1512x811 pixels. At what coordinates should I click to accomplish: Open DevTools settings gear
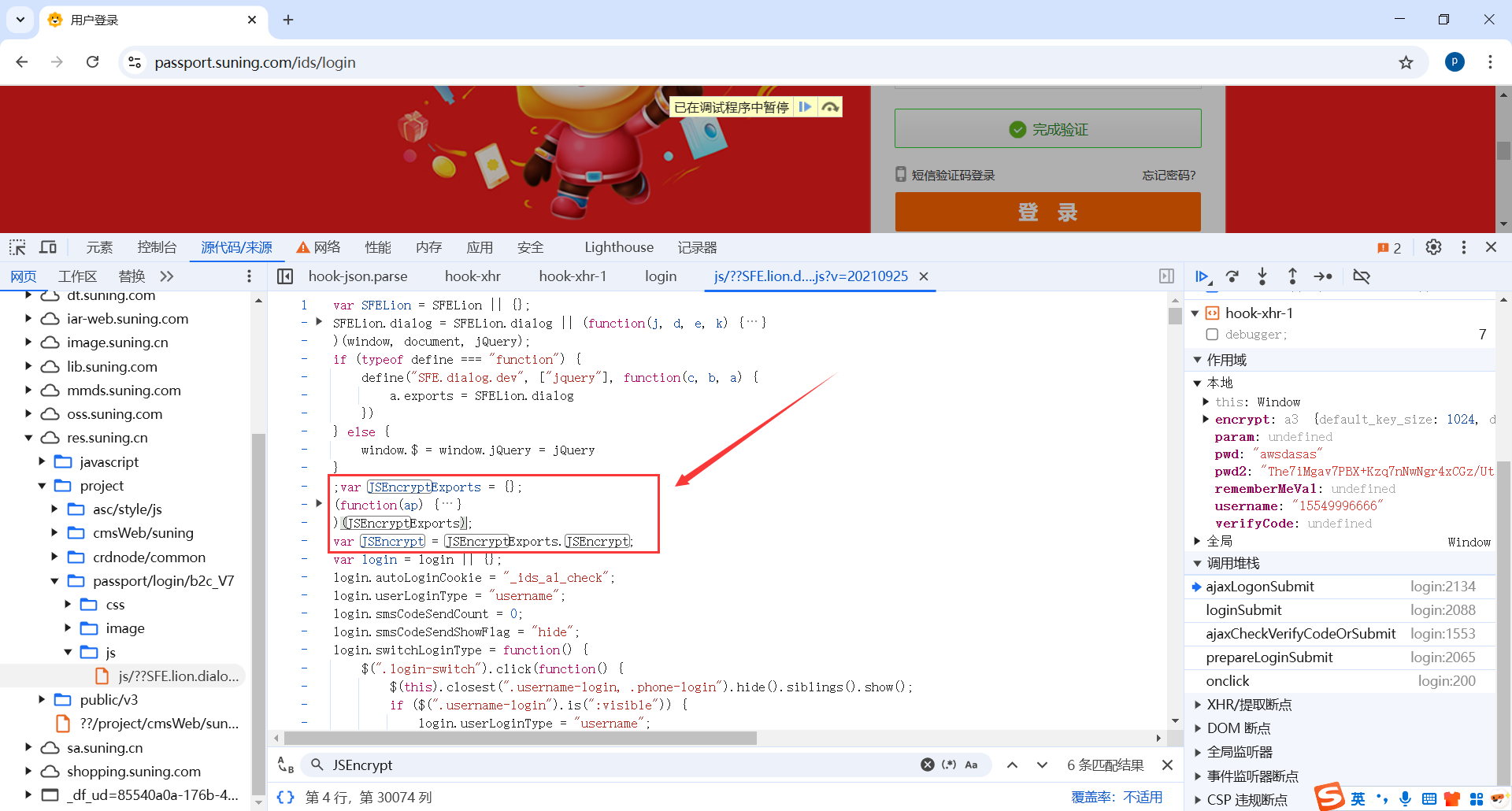tap(1433, 247)
